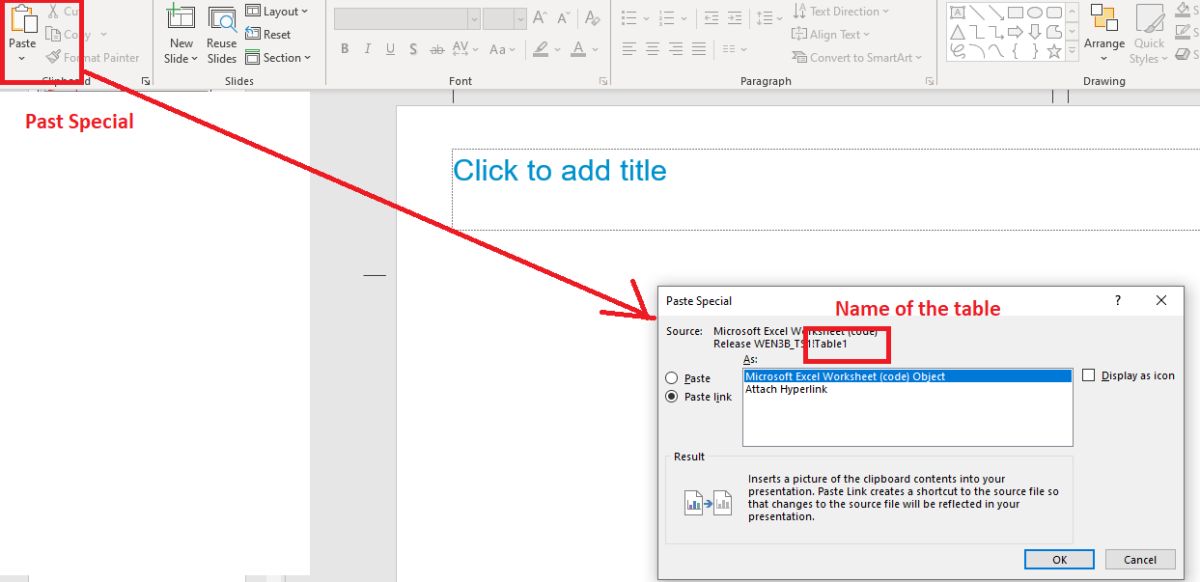The width and height of the screenshot is (1200, 582).
Task: Click the text highlight color pen
Action: coord(541,49)
